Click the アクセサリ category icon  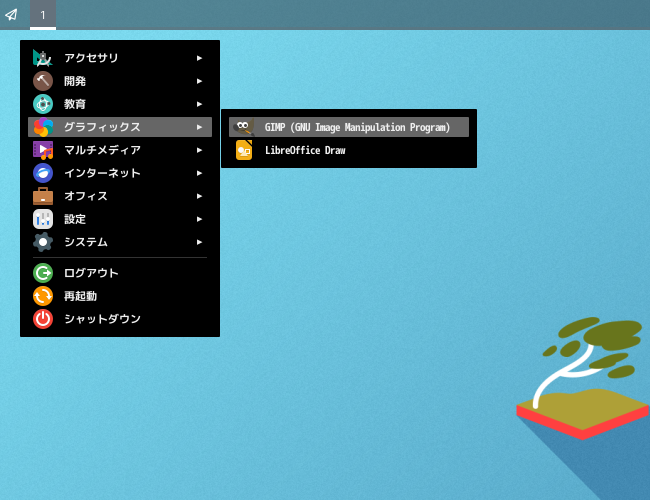pos(43,58)
